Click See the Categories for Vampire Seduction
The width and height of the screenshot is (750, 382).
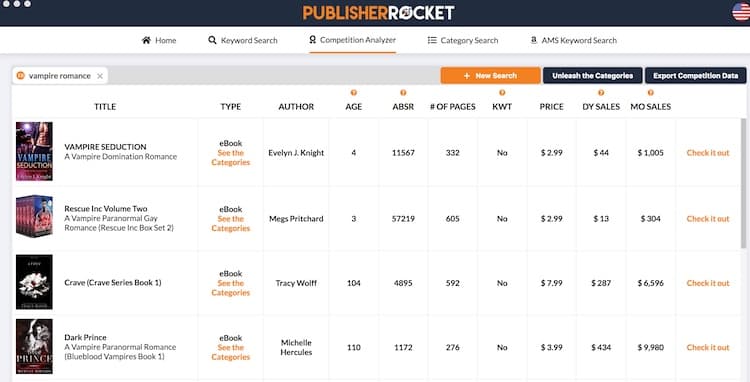click(x=231, y=158)
